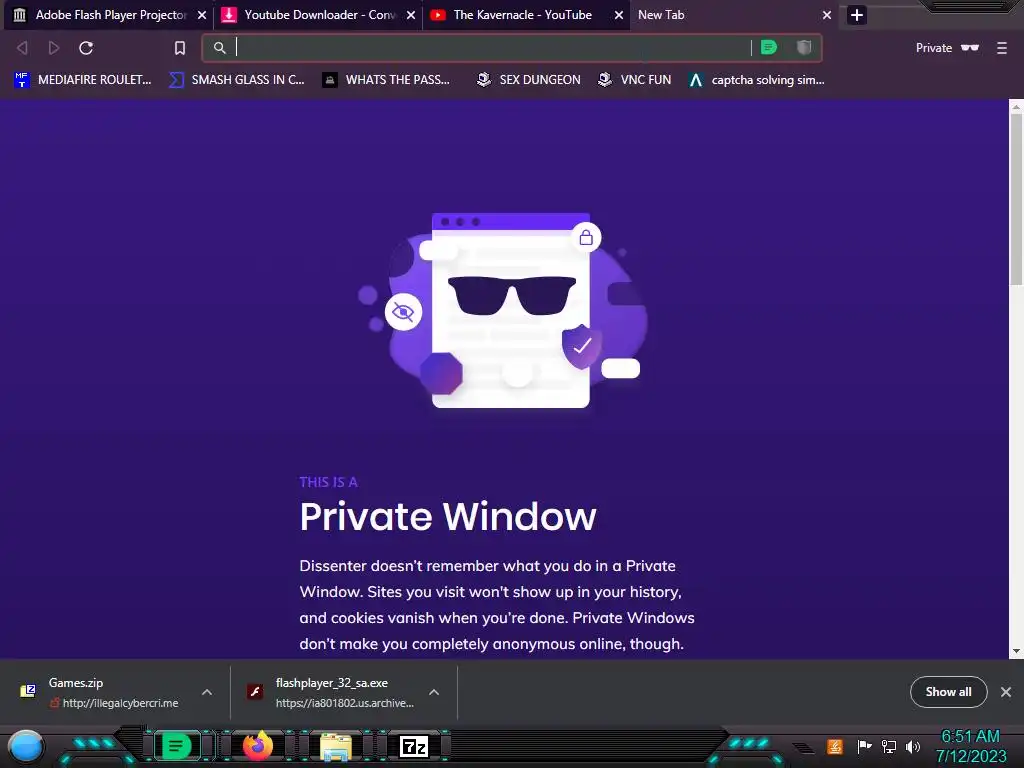This screenshot has width=1024, height=768.
Task: Expand options chevron for flashplayer_32_sa.exe
Action: click(x=434, y=692)
